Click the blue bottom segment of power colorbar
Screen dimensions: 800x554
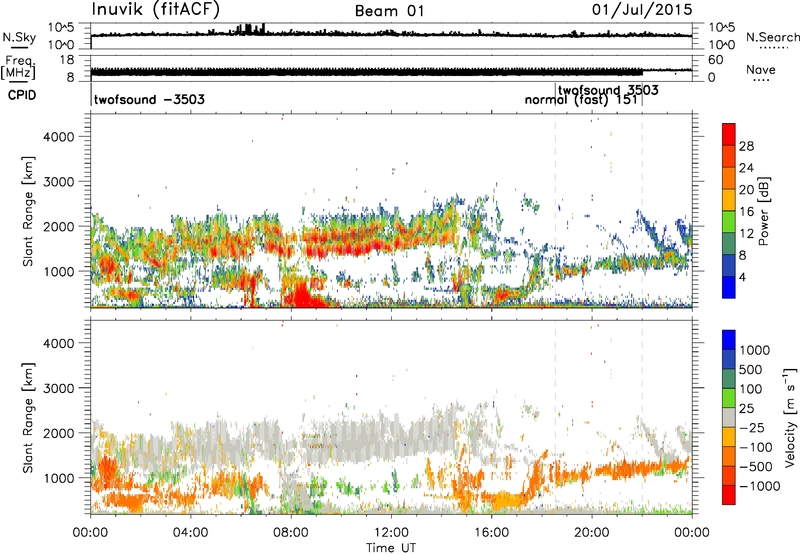coord(729,287)
